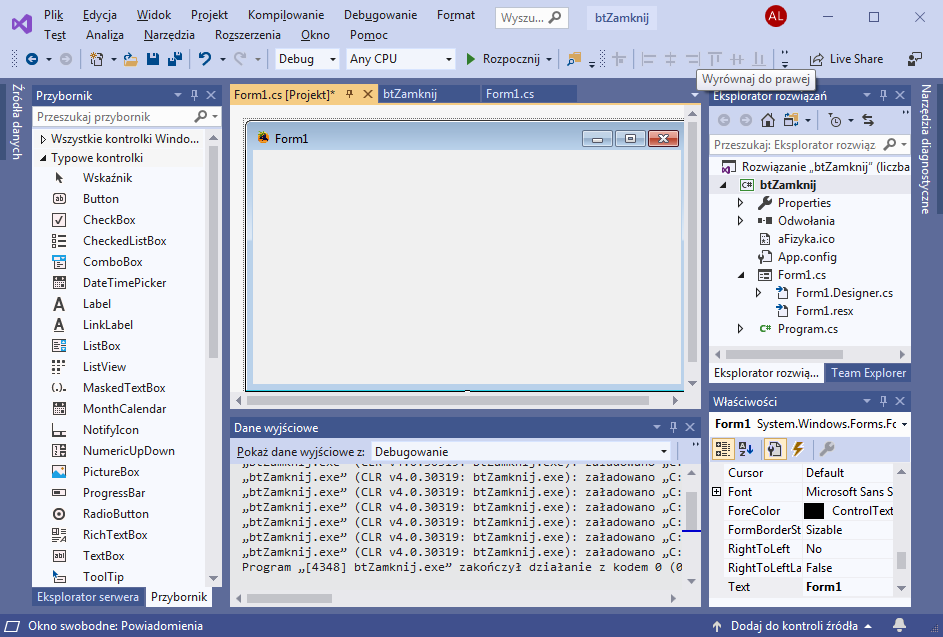Start debugging with the green Rozpocznij button

pyautogui.click(x=504, y=59)
